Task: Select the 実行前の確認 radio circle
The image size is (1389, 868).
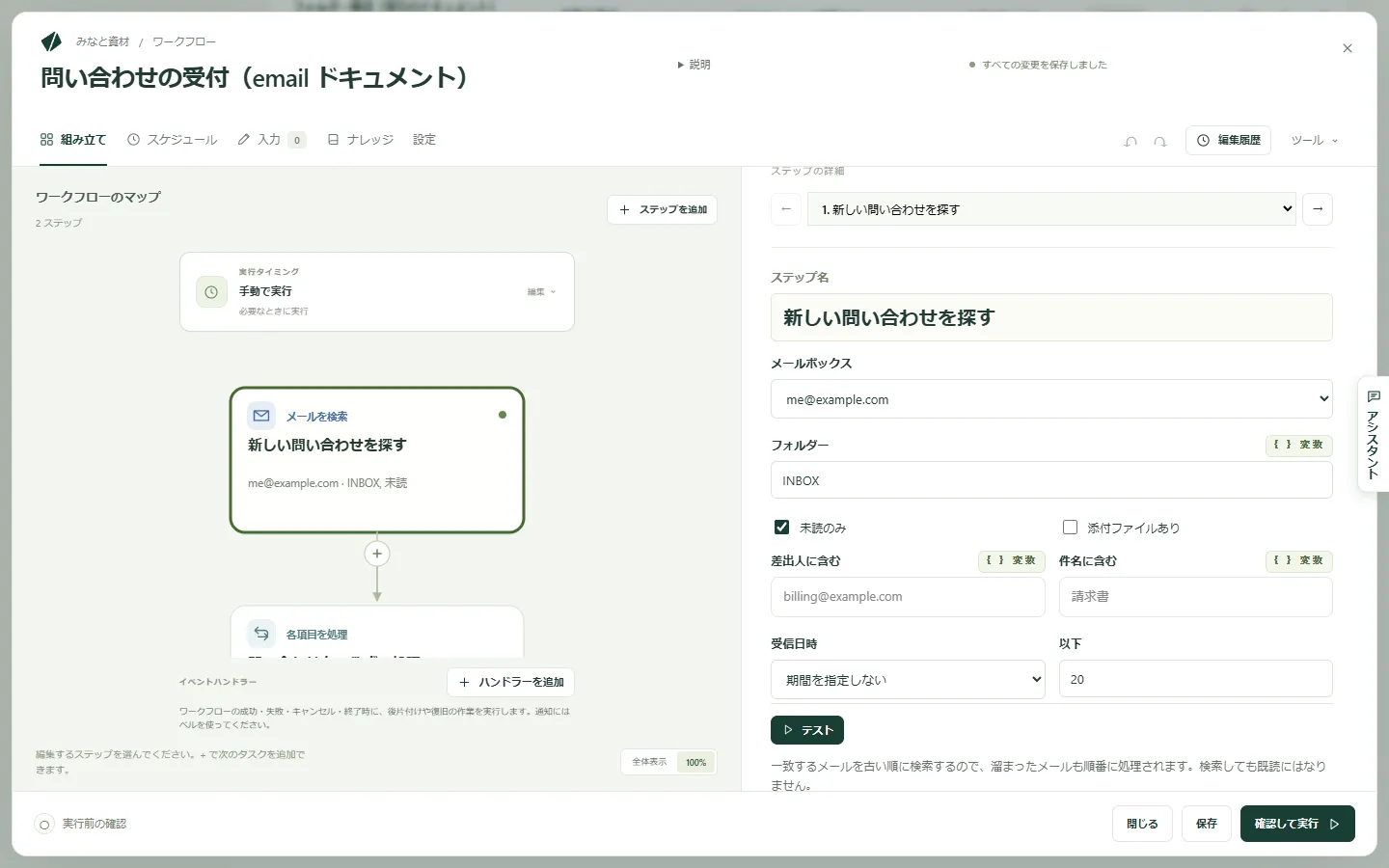Action: 44,825
